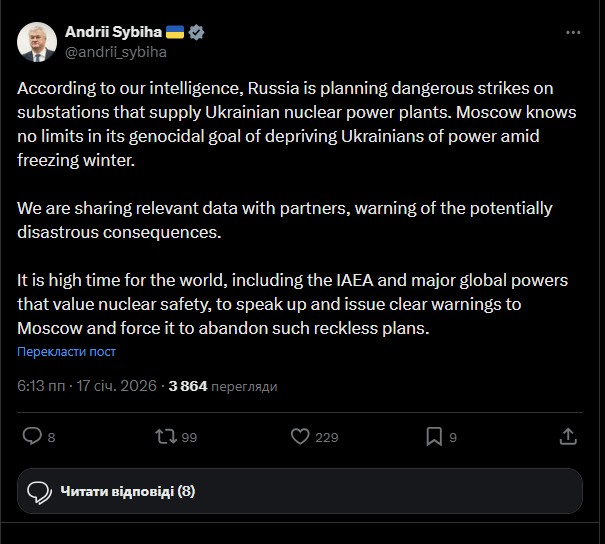This screenshot has height=544, width=605.
Task: Click the 3 864 перегляди view count
Action: point(223,385)
